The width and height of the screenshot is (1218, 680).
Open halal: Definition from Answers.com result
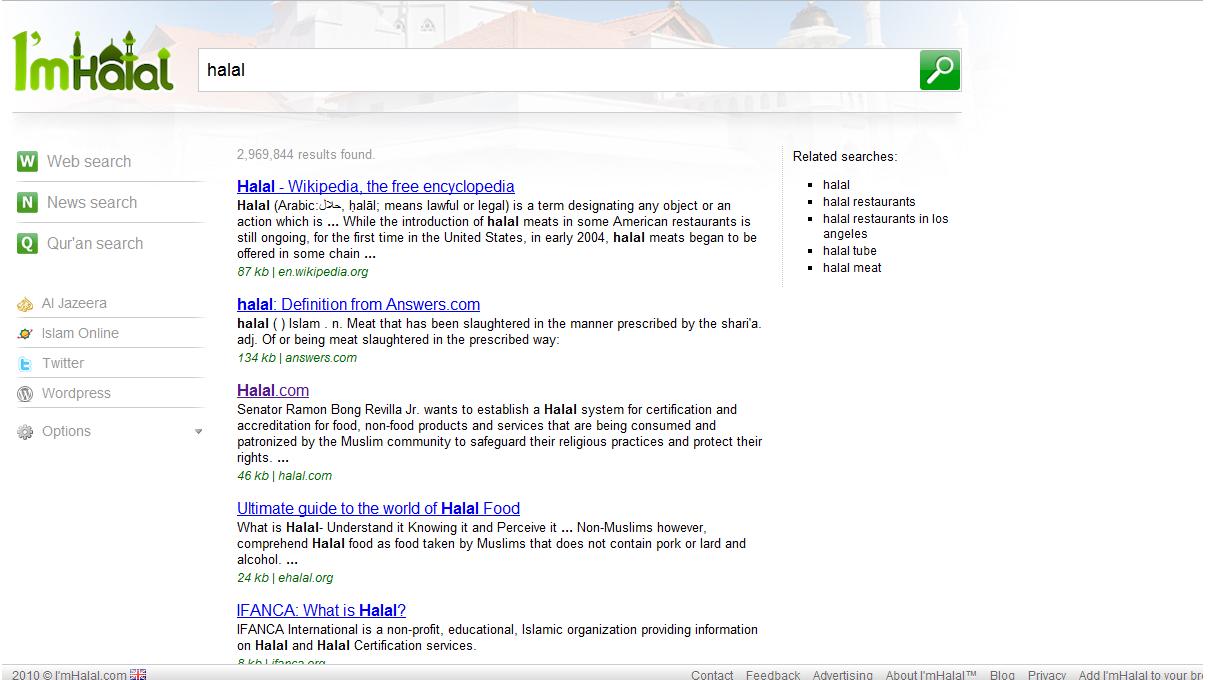[x=358, y=304]
